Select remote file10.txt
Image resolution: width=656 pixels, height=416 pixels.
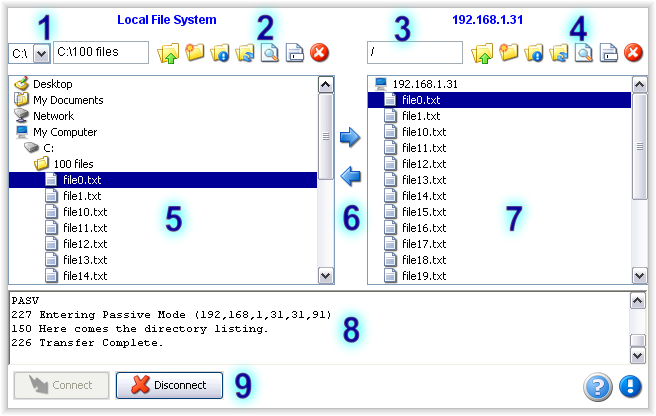424,132
